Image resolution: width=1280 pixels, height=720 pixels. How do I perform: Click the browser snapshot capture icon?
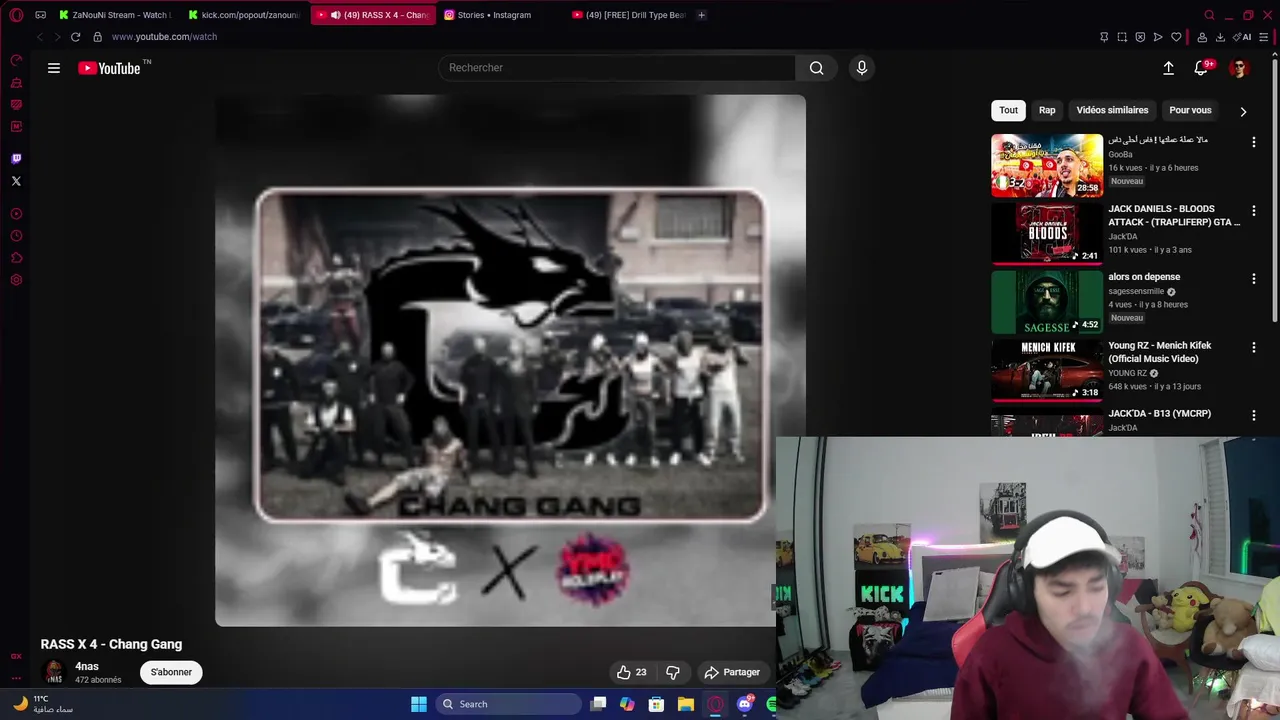tap(1122, 37)
